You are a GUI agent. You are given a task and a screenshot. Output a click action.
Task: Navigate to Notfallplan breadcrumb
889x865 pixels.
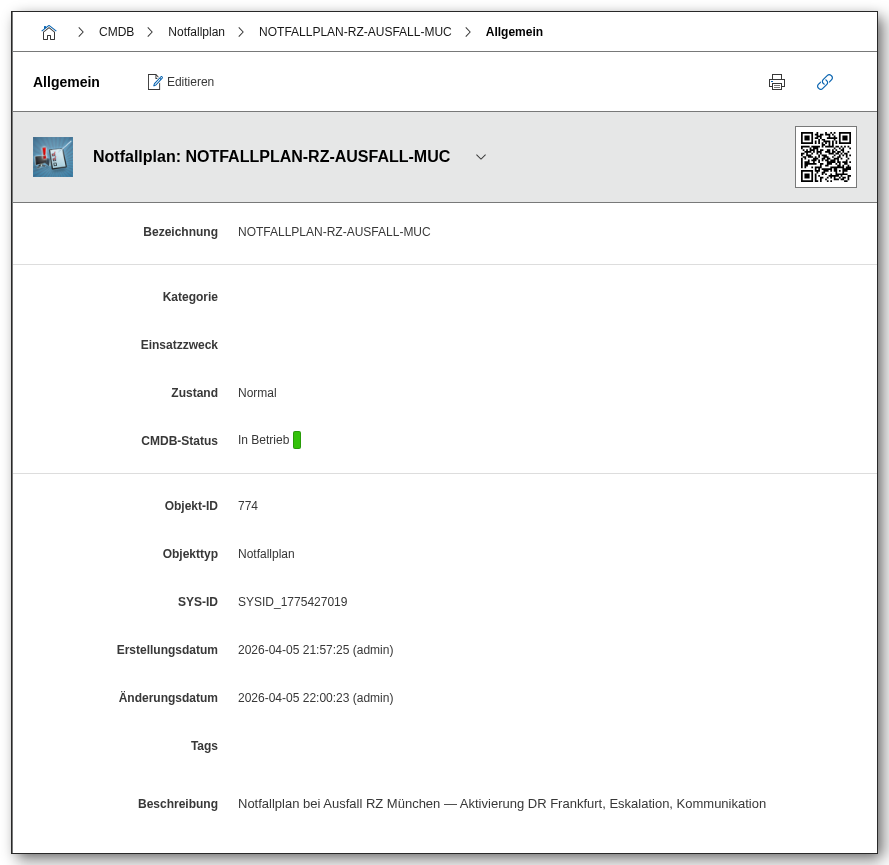coord(196,32)
